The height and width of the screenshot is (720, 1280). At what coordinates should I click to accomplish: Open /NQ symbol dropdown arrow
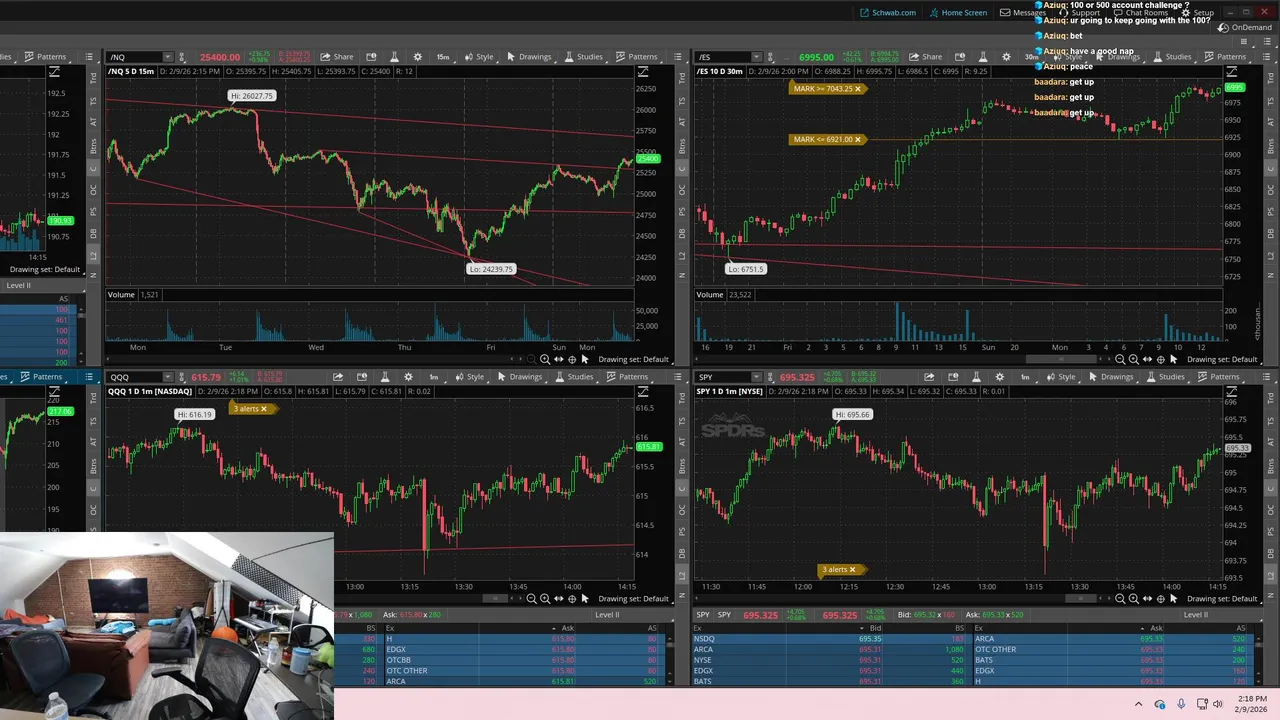tap(167, 57)
